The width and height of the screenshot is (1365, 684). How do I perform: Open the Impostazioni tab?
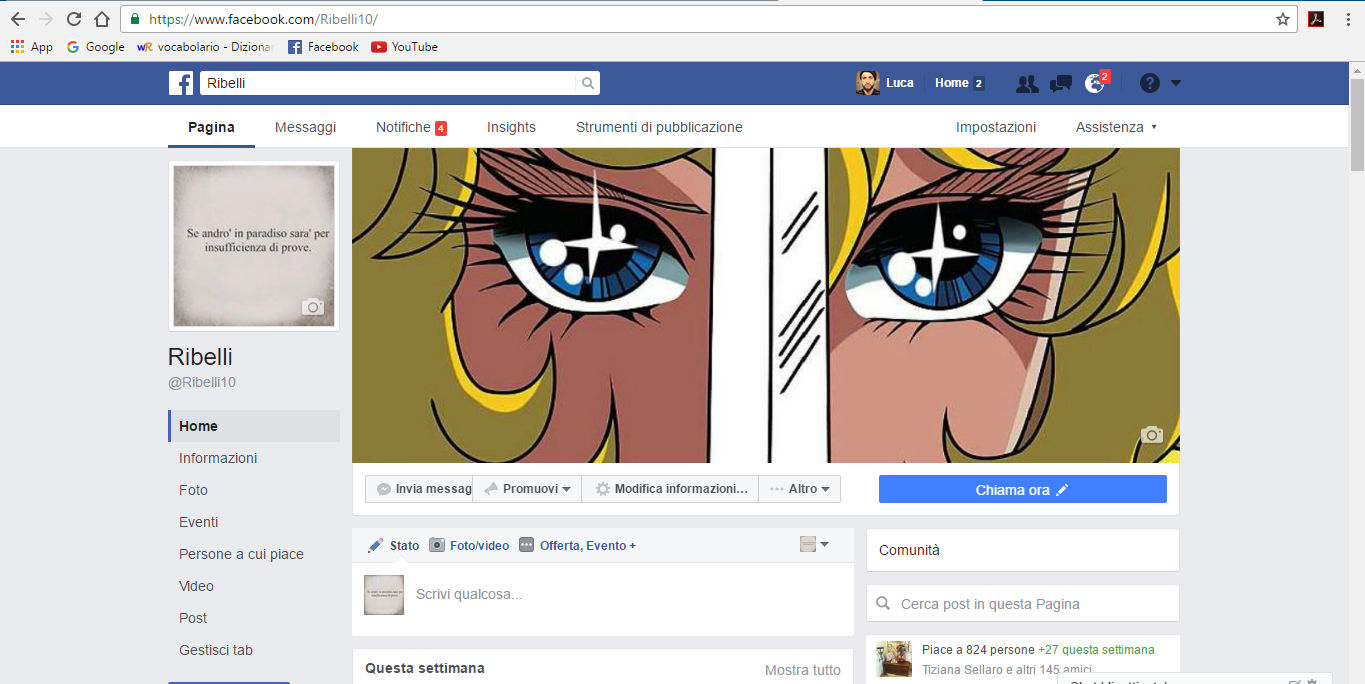[x=996, y=127]
